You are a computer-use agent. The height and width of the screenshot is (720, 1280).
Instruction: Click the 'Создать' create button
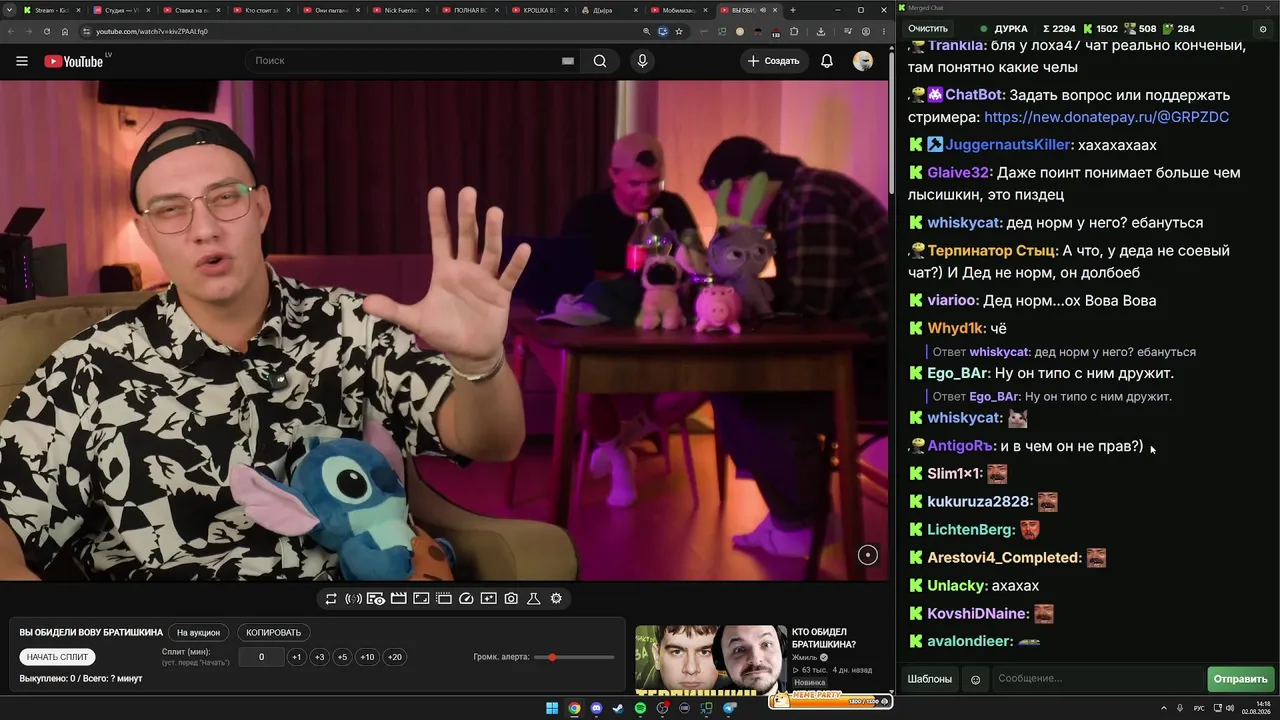click(774, 61)
